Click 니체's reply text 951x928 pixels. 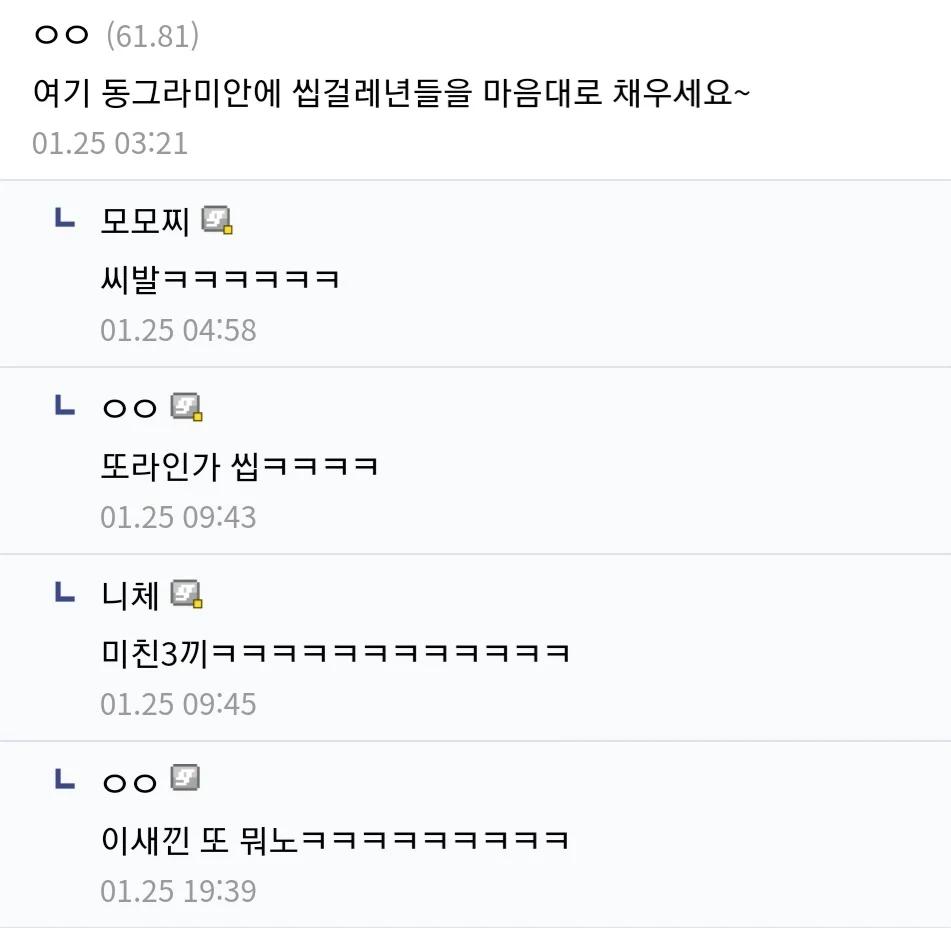click(335, 653)
